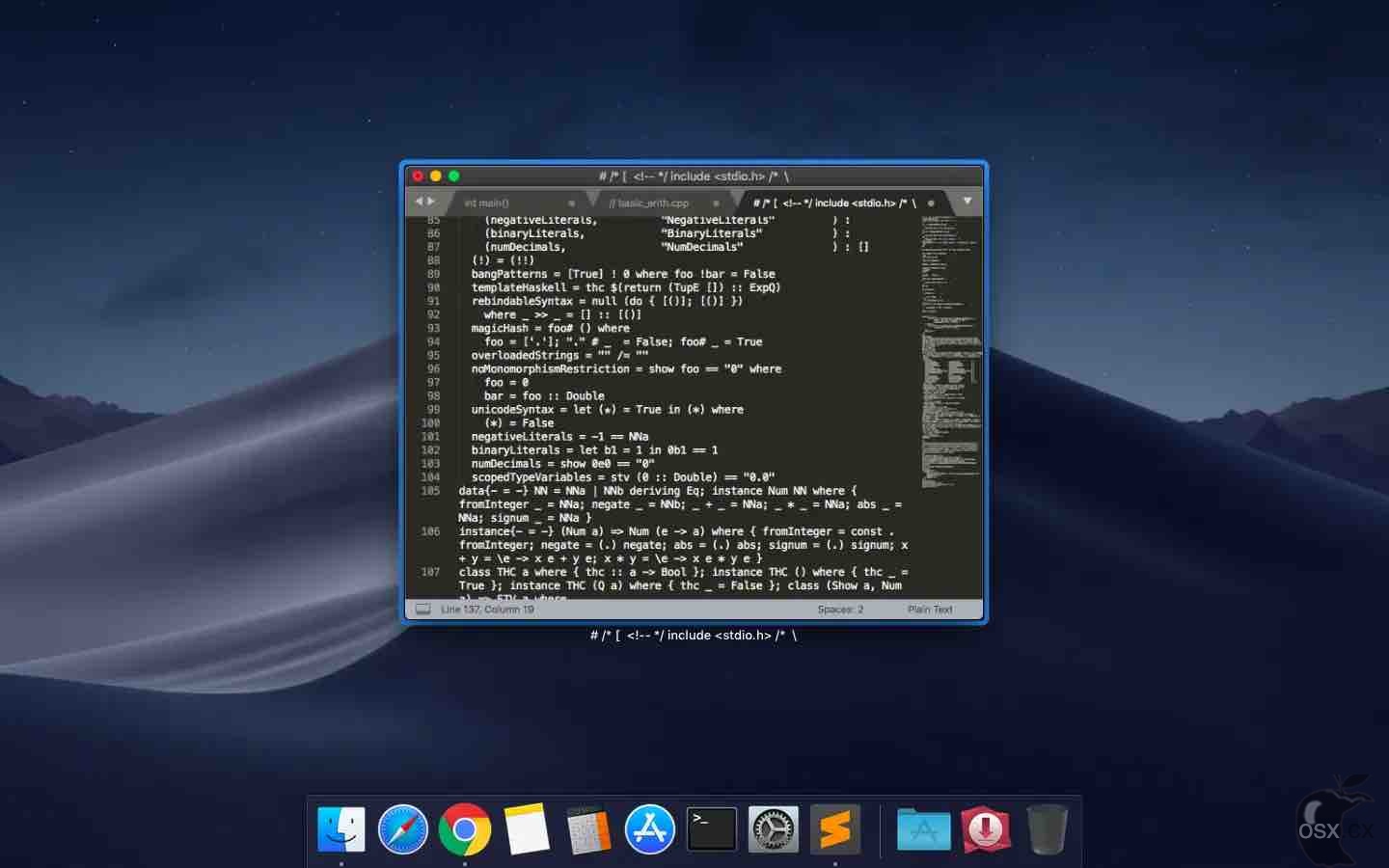Click line number 89 in gutter
This screenshot has width=1389, height=868.
(x=433, y=274)
